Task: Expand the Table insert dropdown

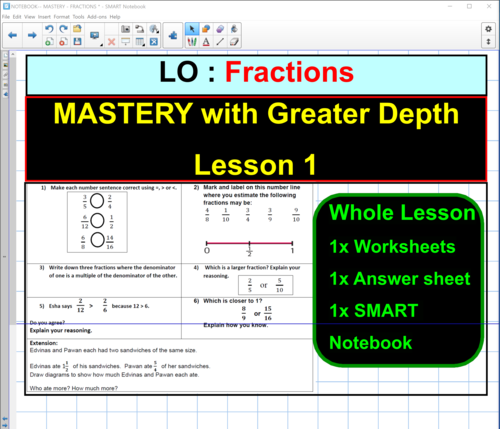Action: point(140,42)
